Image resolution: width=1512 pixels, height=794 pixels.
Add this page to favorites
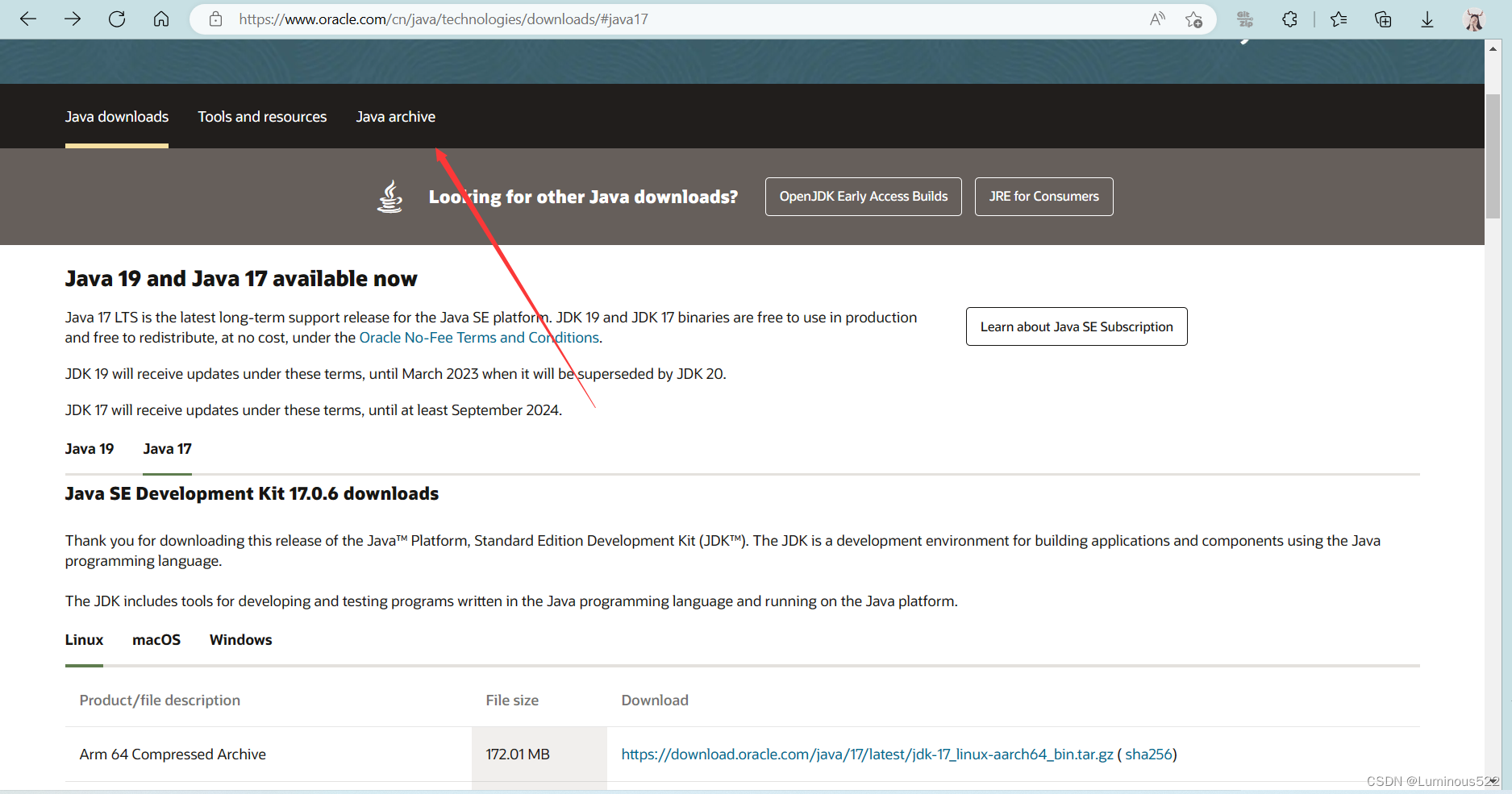[x=1194, y=19]
